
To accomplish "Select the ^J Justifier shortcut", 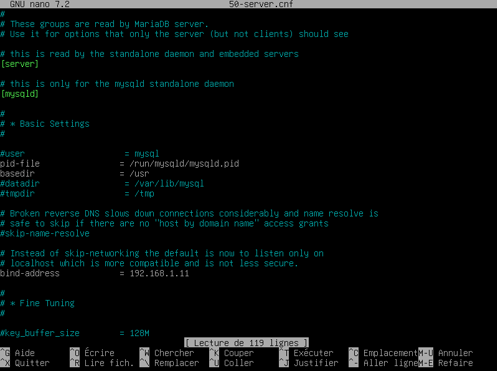I will click(x=308, y=363).
